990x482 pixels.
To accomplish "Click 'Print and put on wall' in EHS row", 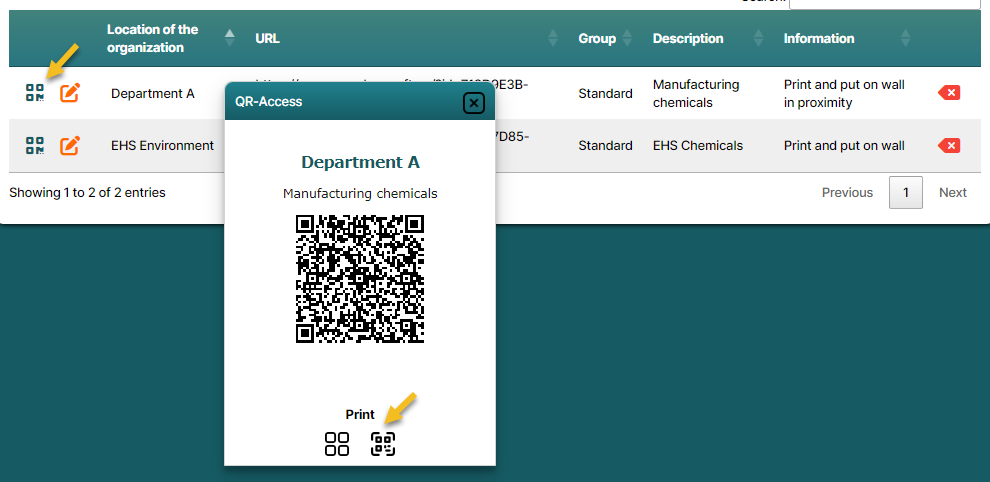I will 844,145.
